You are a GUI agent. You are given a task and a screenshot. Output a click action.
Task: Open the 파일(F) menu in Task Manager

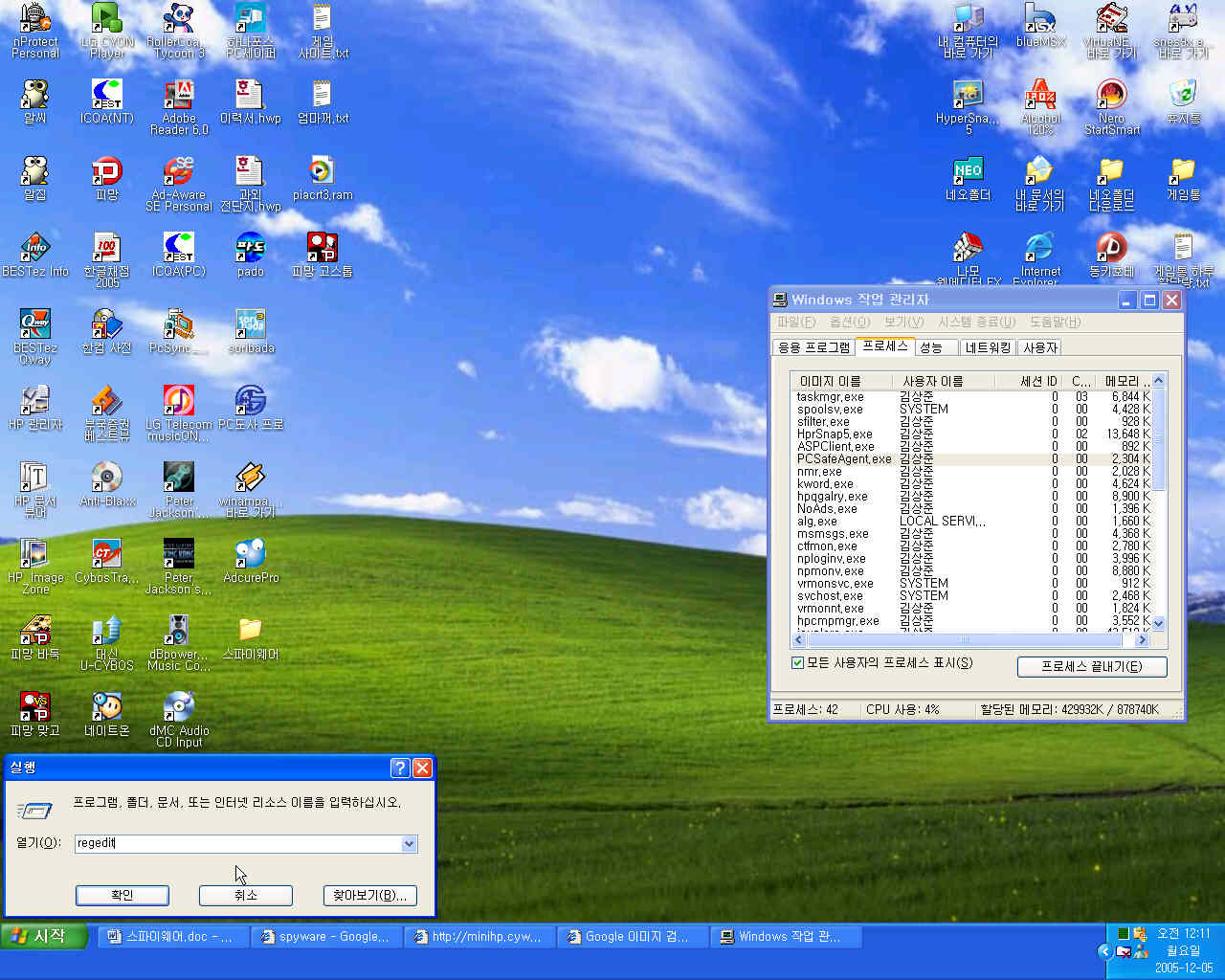[x=795, y=323]
